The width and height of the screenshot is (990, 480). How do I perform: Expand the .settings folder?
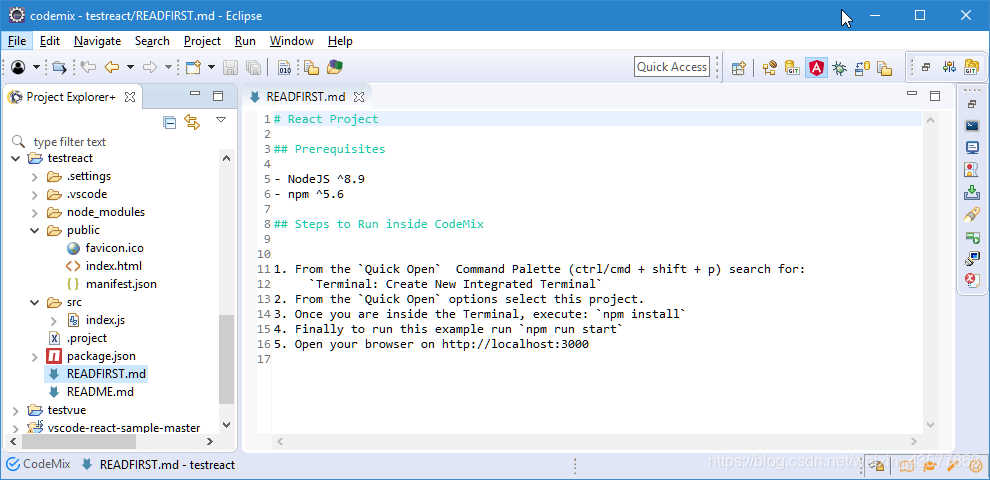[35, 176]
